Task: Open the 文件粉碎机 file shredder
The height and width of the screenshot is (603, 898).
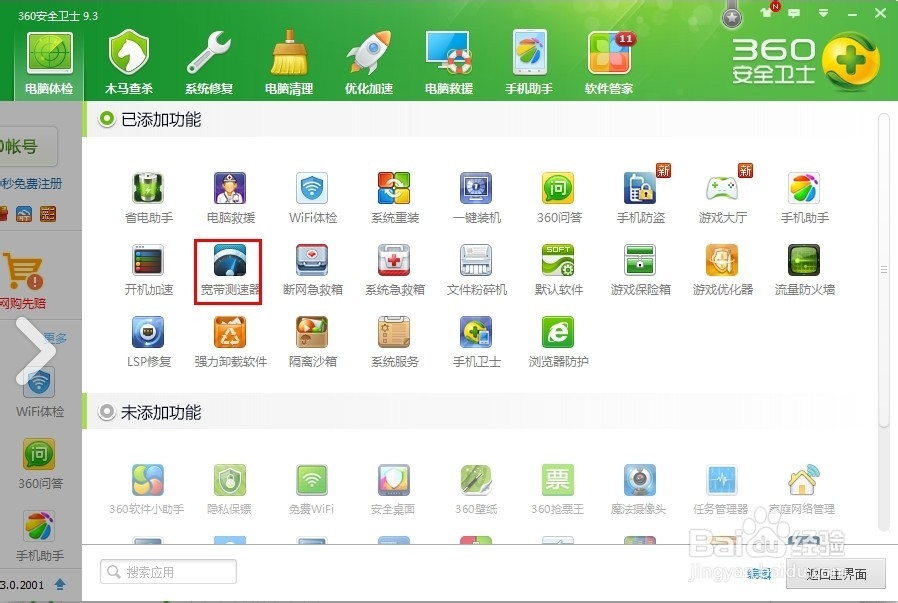Action: pyautogui.click(x=476, y=268)
